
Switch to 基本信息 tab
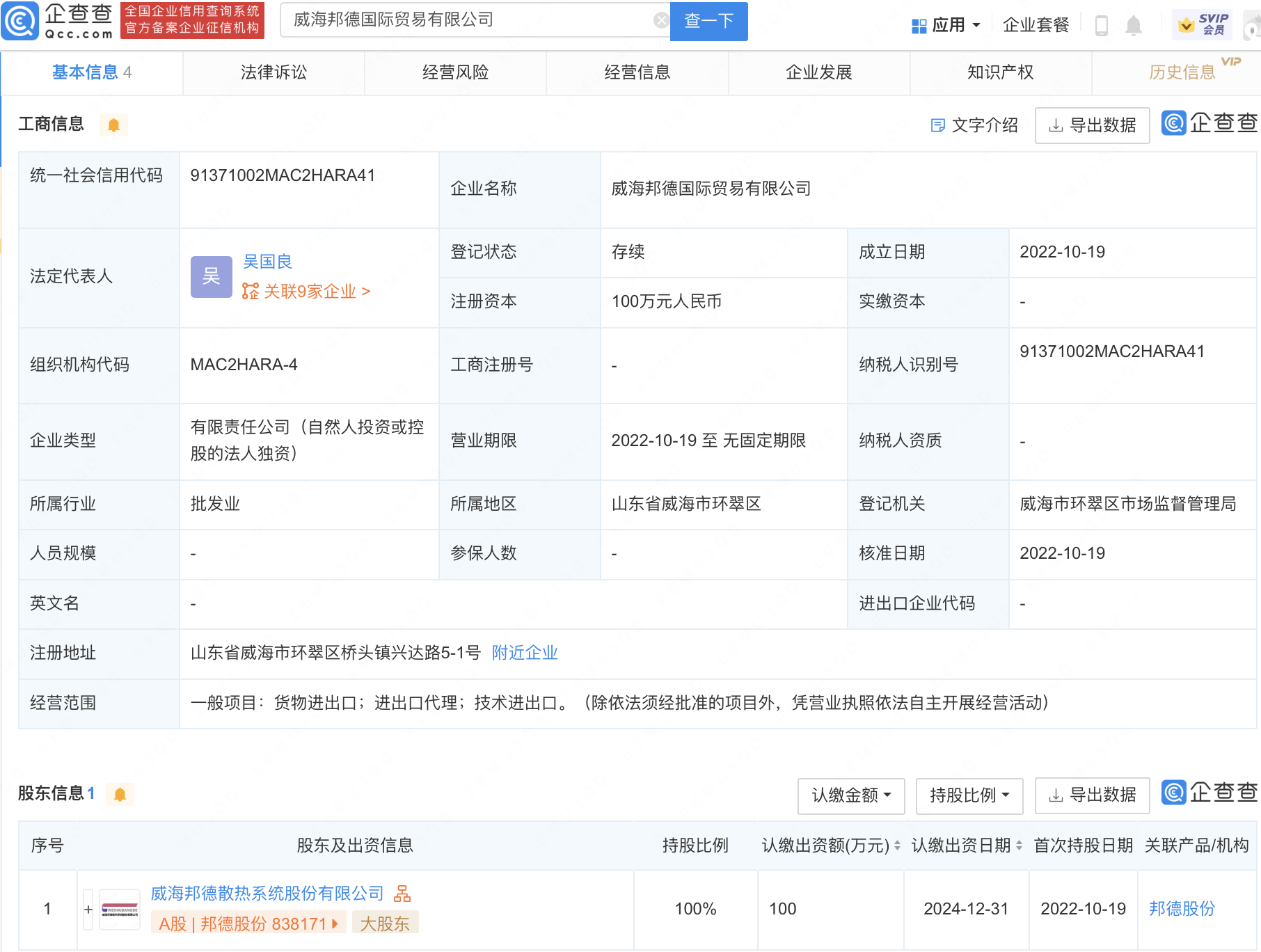91,72
